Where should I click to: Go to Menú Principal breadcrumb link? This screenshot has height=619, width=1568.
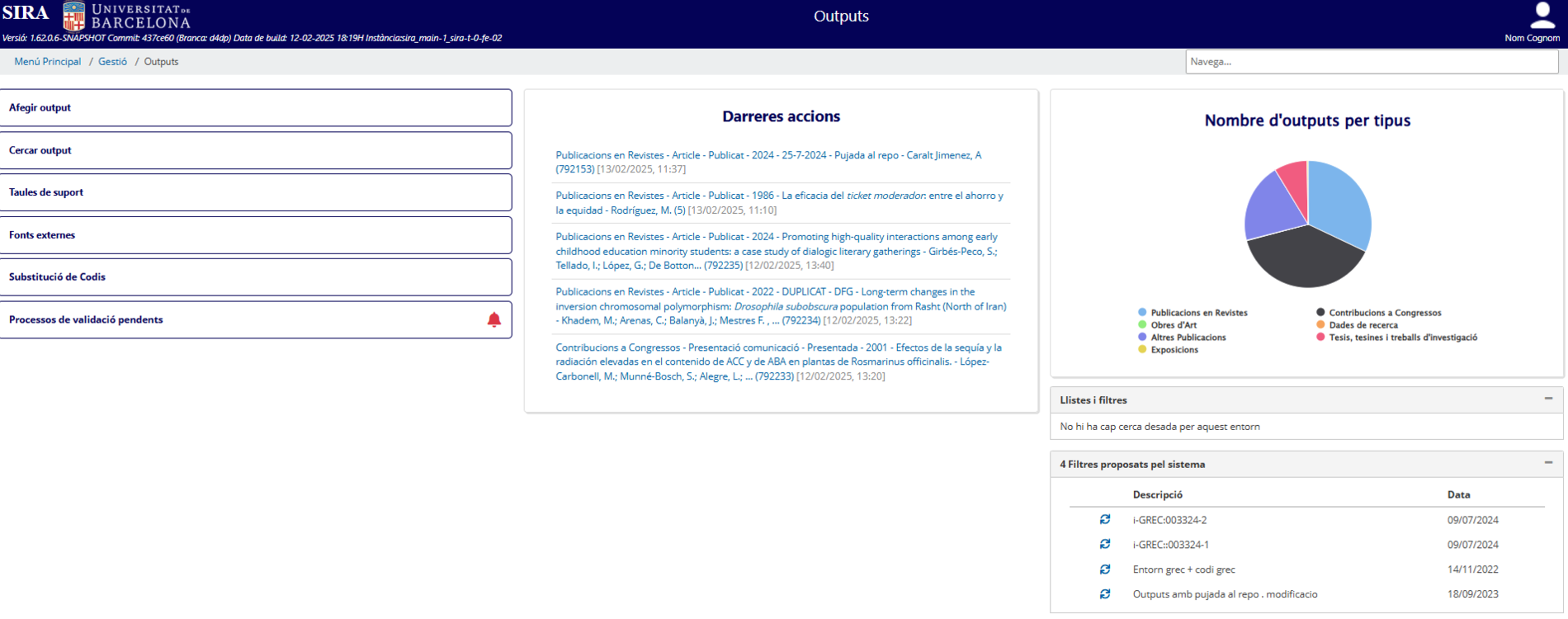(x=48, y=62)
